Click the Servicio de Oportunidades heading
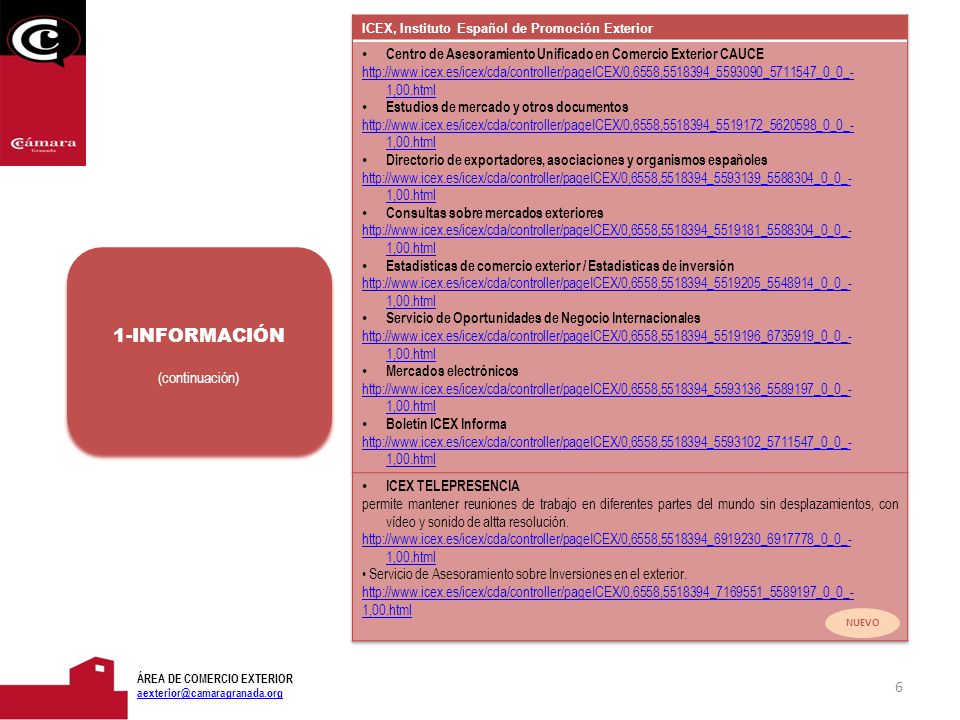 click(542, 318)
